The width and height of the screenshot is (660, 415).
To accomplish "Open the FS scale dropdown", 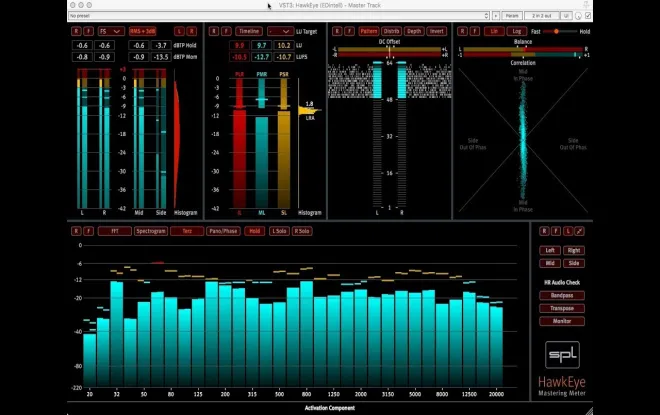I will click(110, 31).
